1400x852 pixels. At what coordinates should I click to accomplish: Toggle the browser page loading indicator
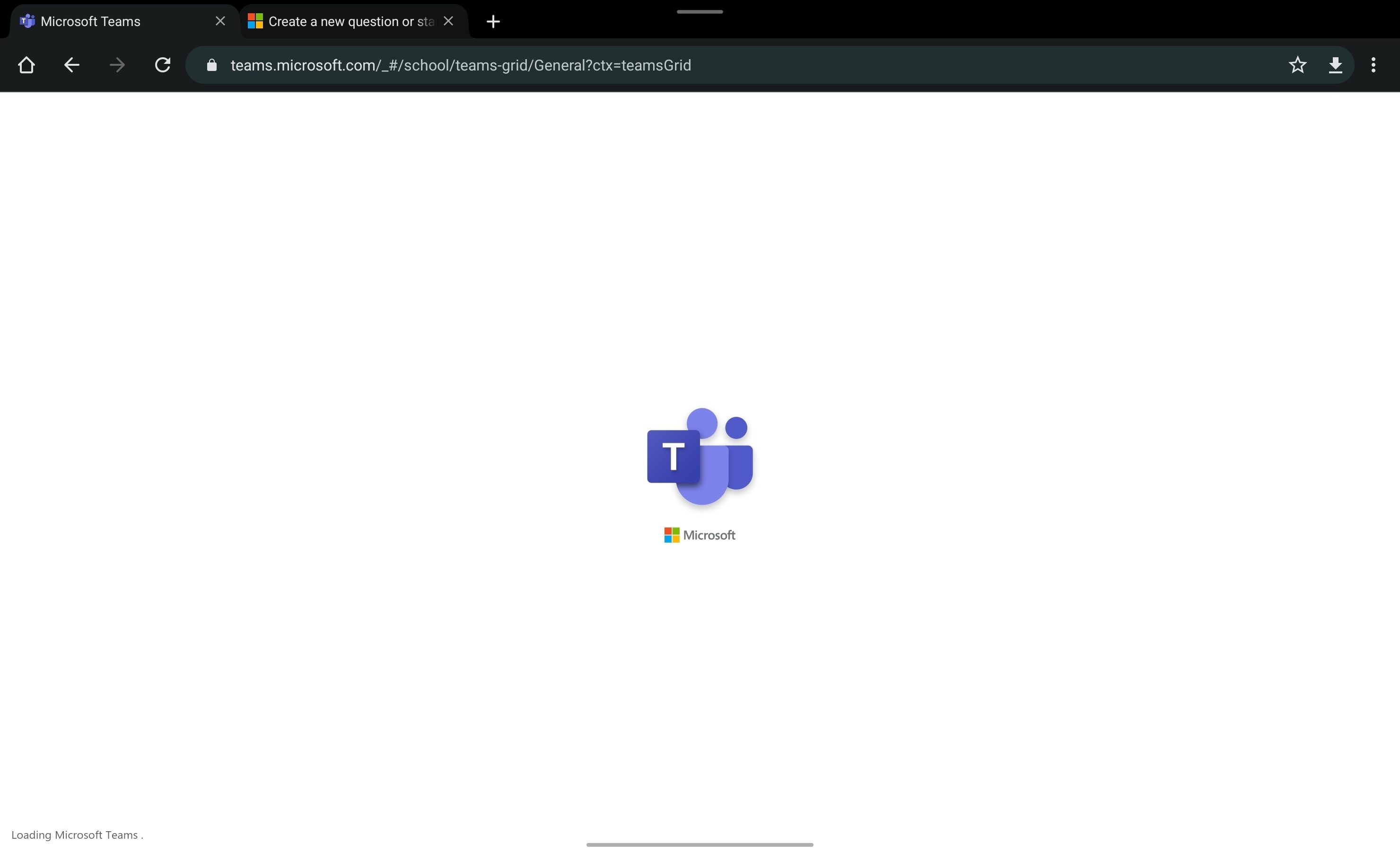click(163, 65)
